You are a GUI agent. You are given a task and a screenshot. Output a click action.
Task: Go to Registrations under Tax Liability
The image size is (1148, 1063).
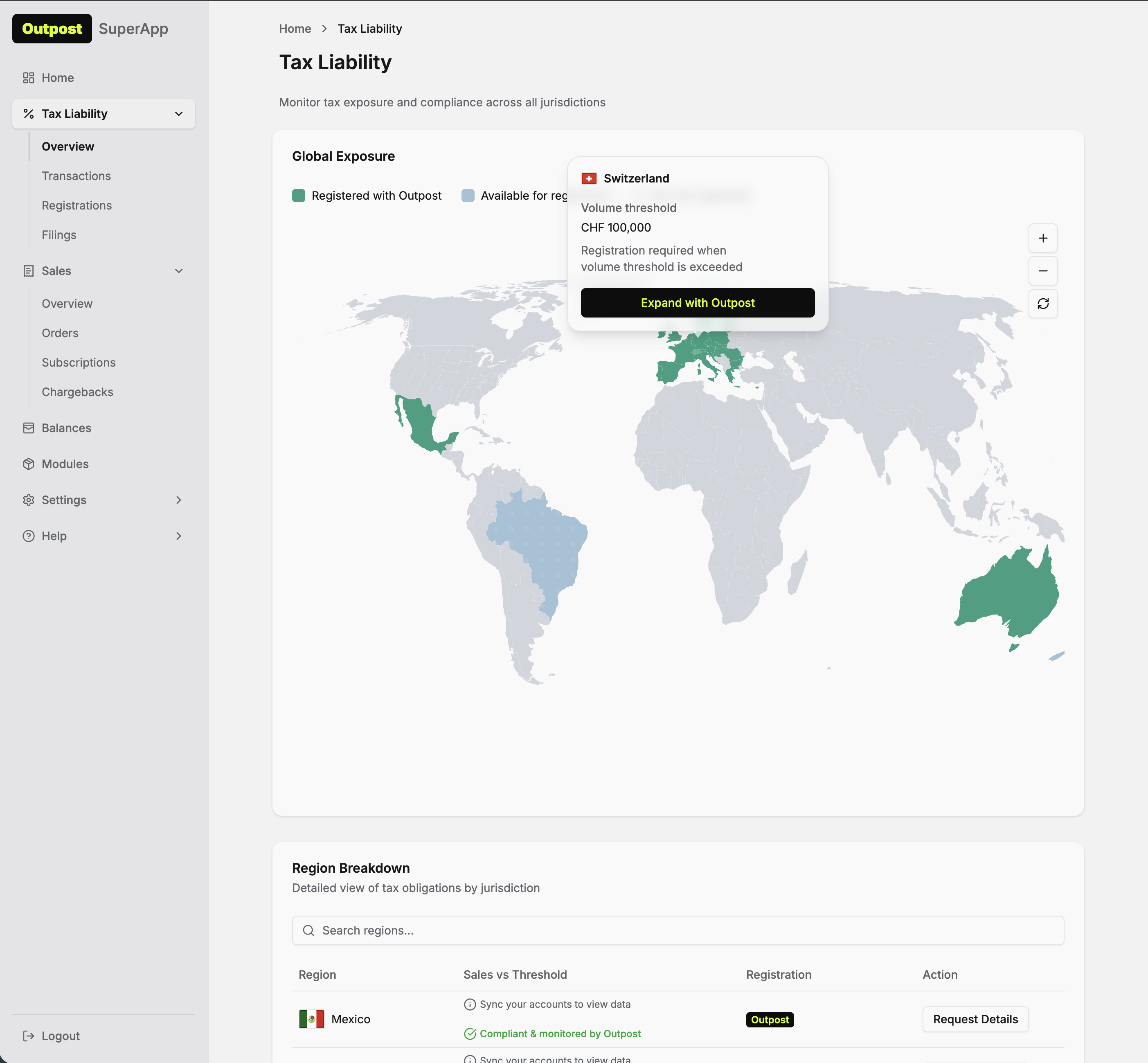(77, 205)
